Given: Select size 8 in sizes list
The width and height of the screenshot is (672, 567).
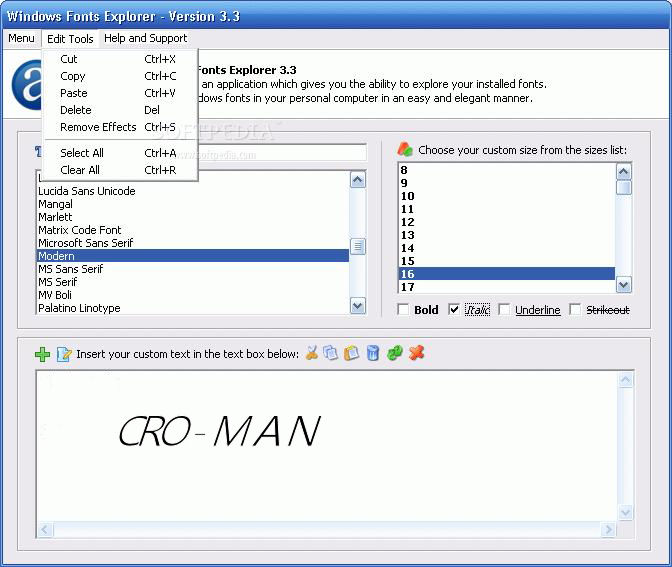Looking at the screenshot, I should (x=507, y=170).
